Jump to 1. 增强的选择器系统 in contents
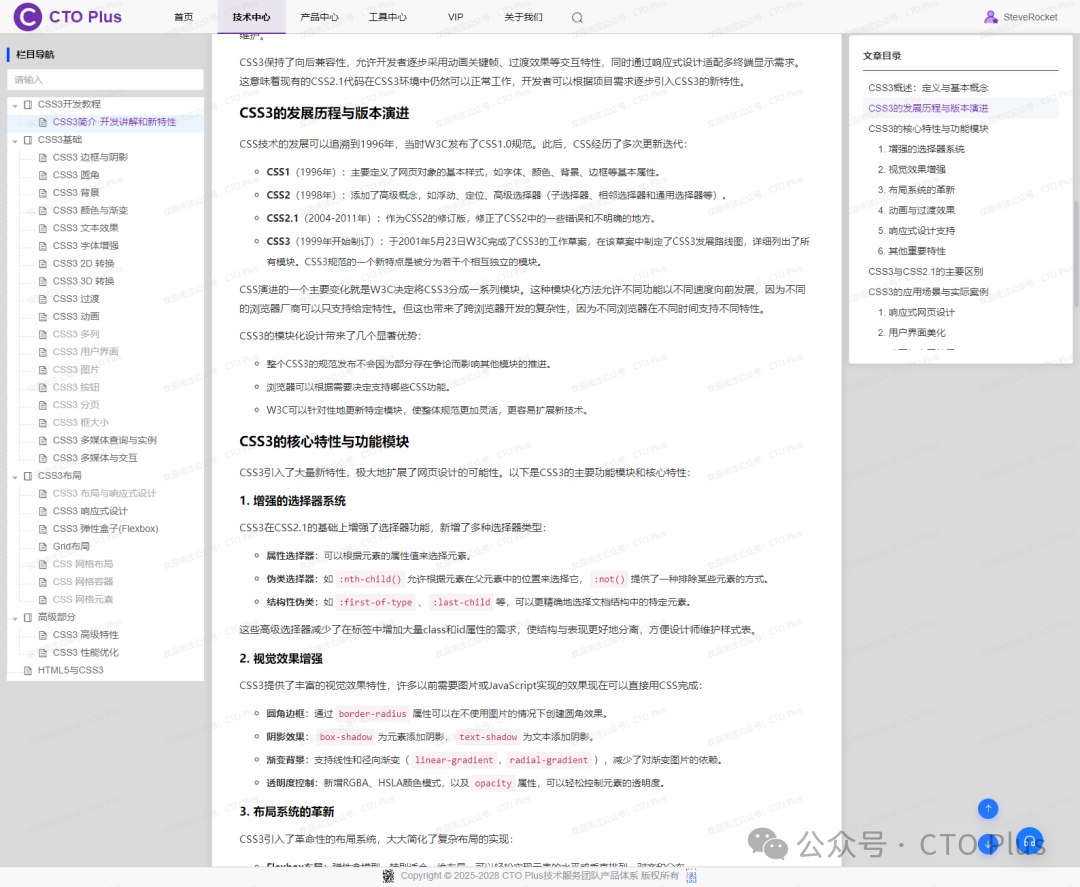The height and width of the screenshot is (887, 1080). point(921,149)
